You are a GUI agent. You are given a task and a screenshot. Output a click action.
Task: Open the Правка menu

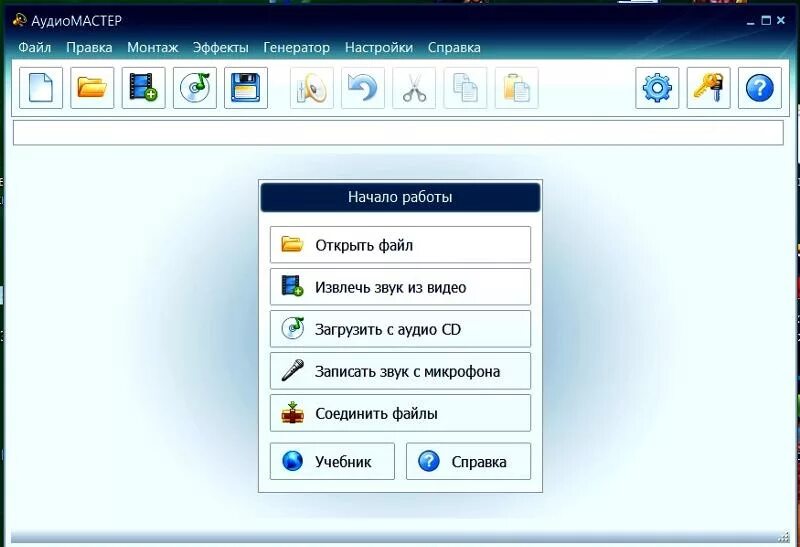(x=89, y=47)
